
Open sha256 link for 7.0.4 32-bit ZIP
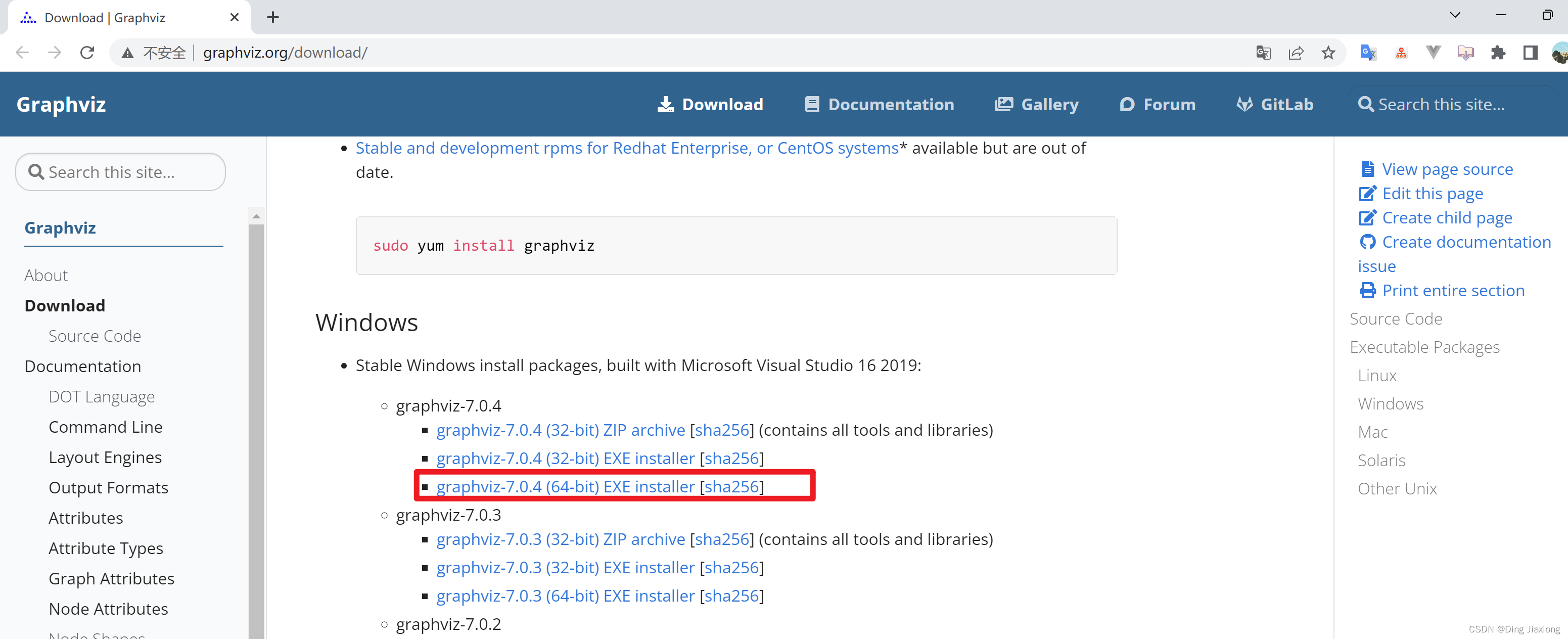point(722,430)
